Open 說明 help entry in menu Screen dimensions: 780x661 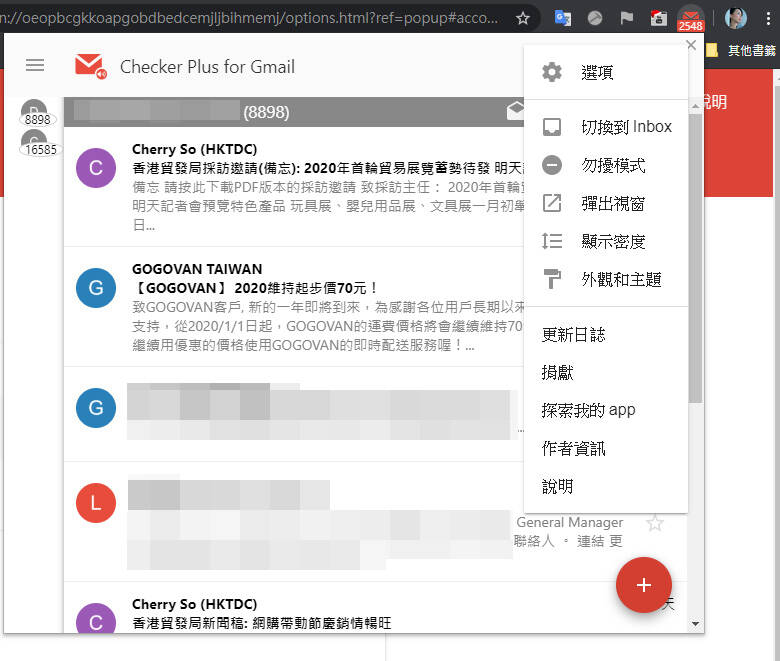click(606, 486)
